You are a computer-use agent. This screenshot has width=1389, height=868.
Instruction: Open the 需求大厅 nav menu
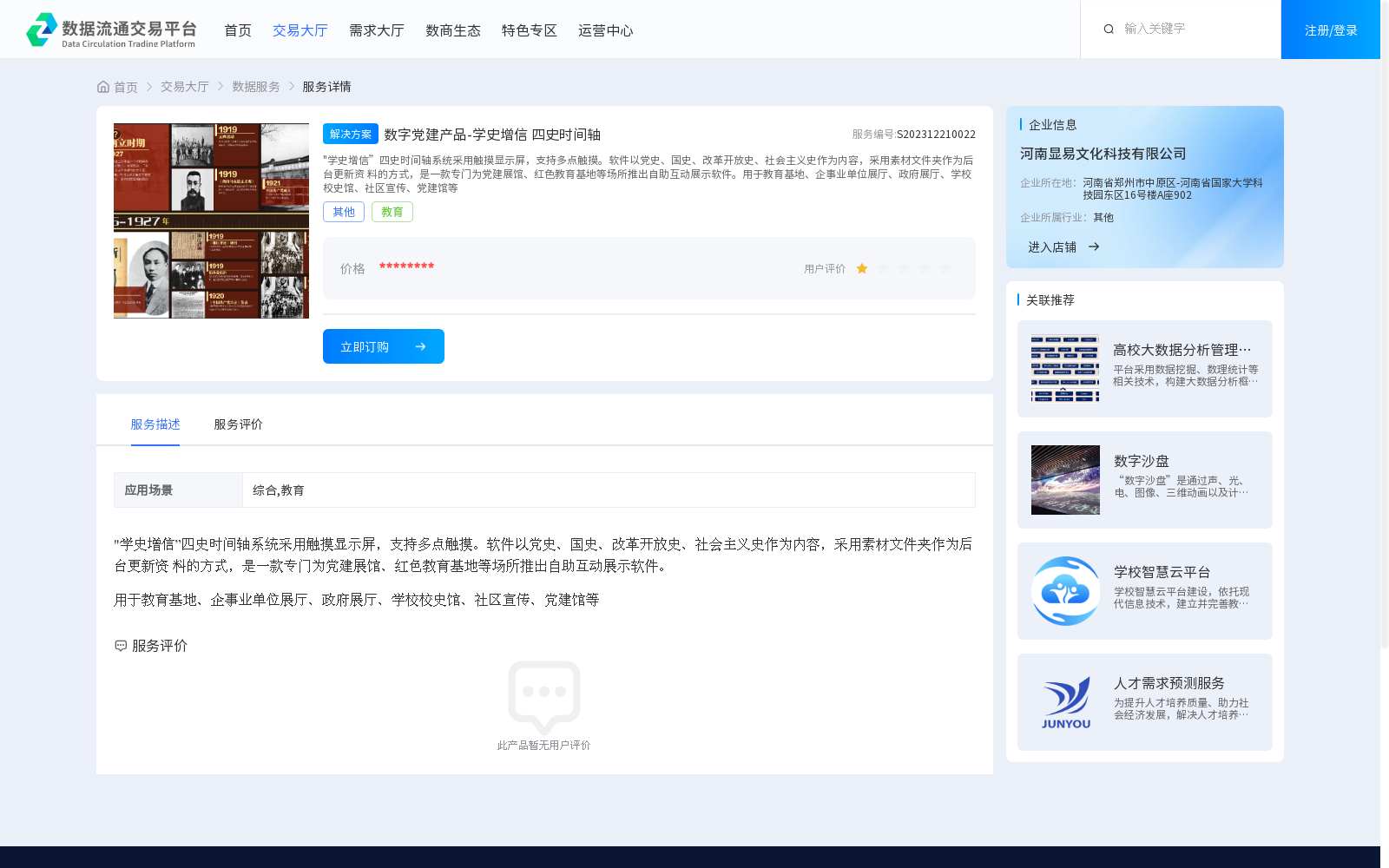pyautogui.click(x=377, y=30)
